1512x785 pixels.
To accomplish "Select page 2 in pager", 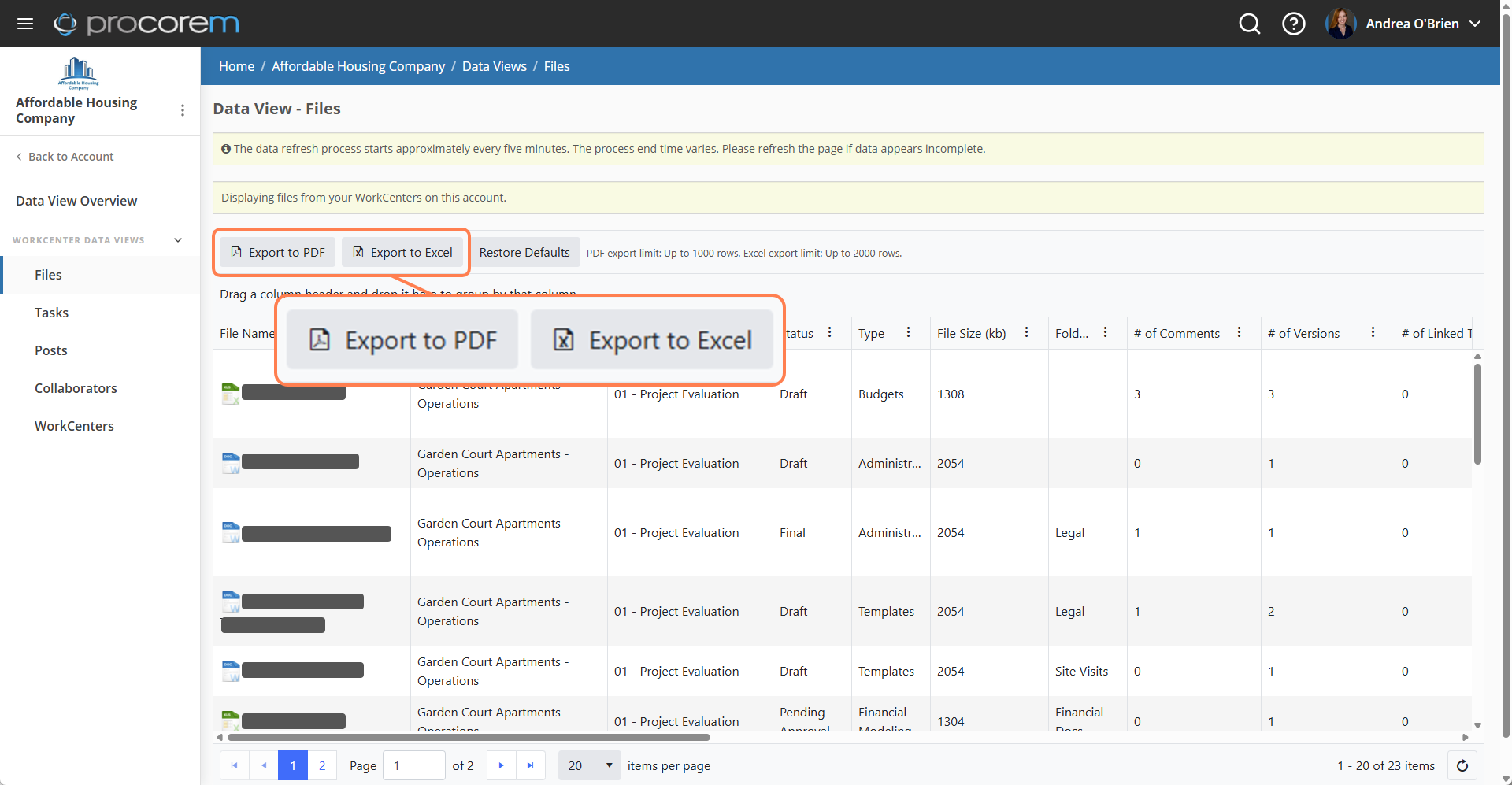I will (x=322, y=765).
